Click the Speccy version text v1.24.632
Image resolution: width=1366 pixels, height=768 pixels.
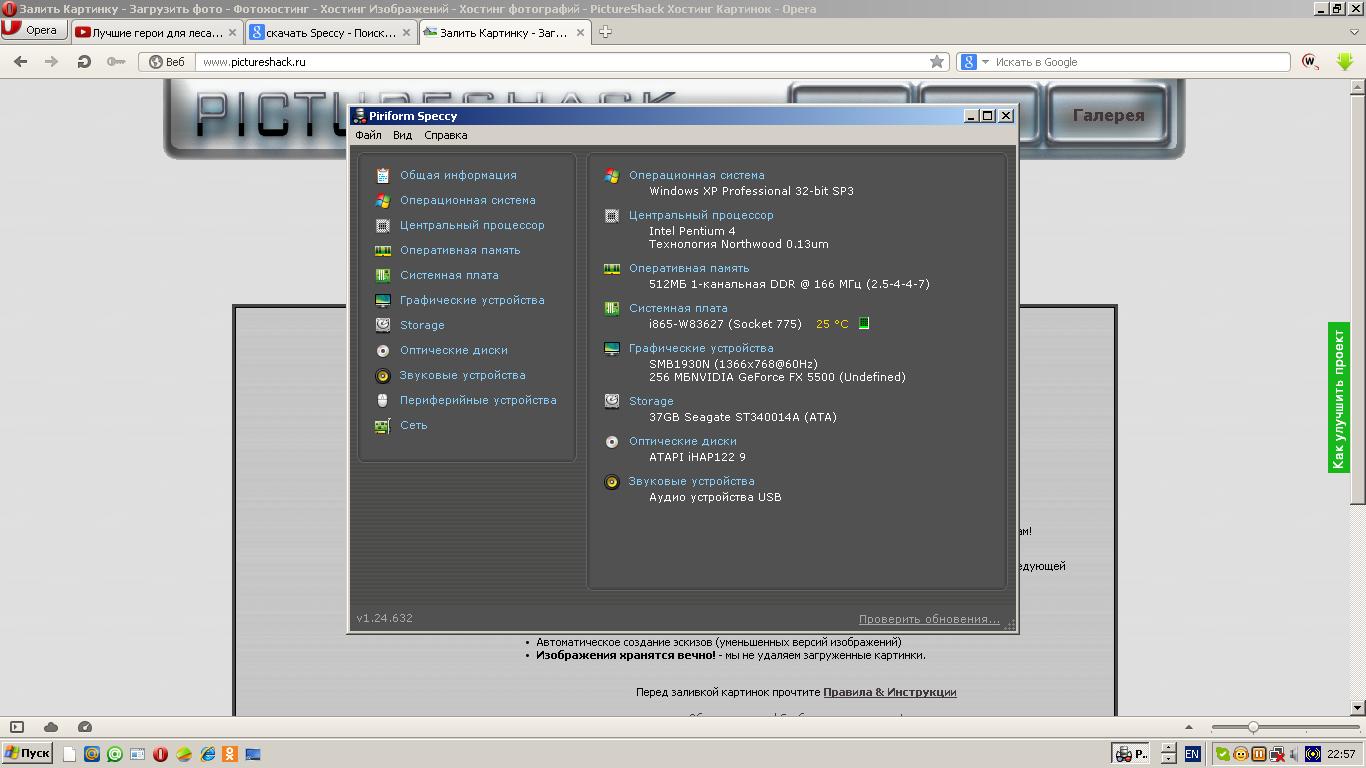tap(384, 618)
